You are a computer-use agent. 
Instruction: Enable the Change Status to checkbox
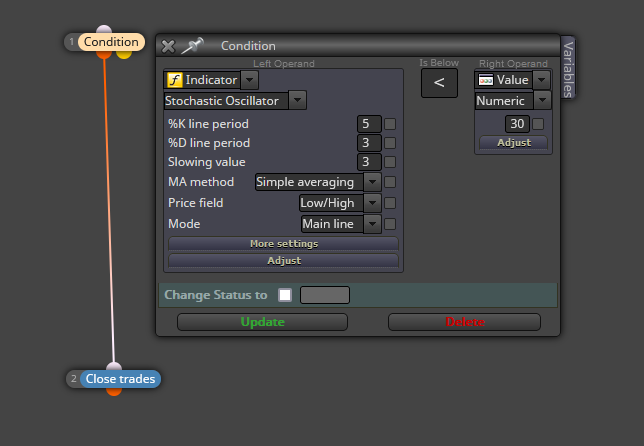click(x=285, y=295)
